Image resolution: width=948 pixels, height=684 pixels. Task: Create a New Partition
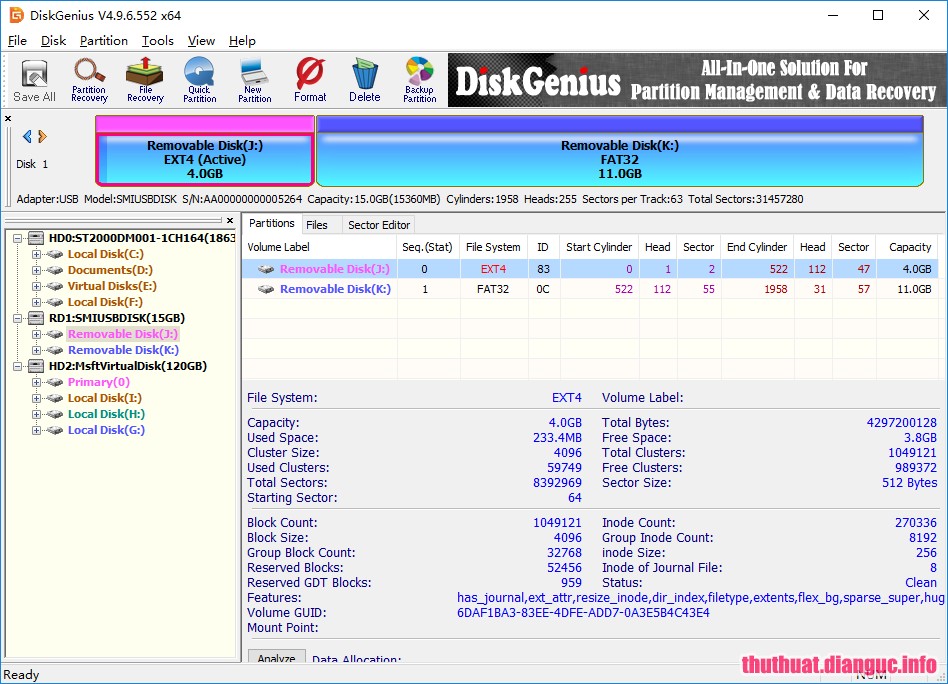click(255, 80)
